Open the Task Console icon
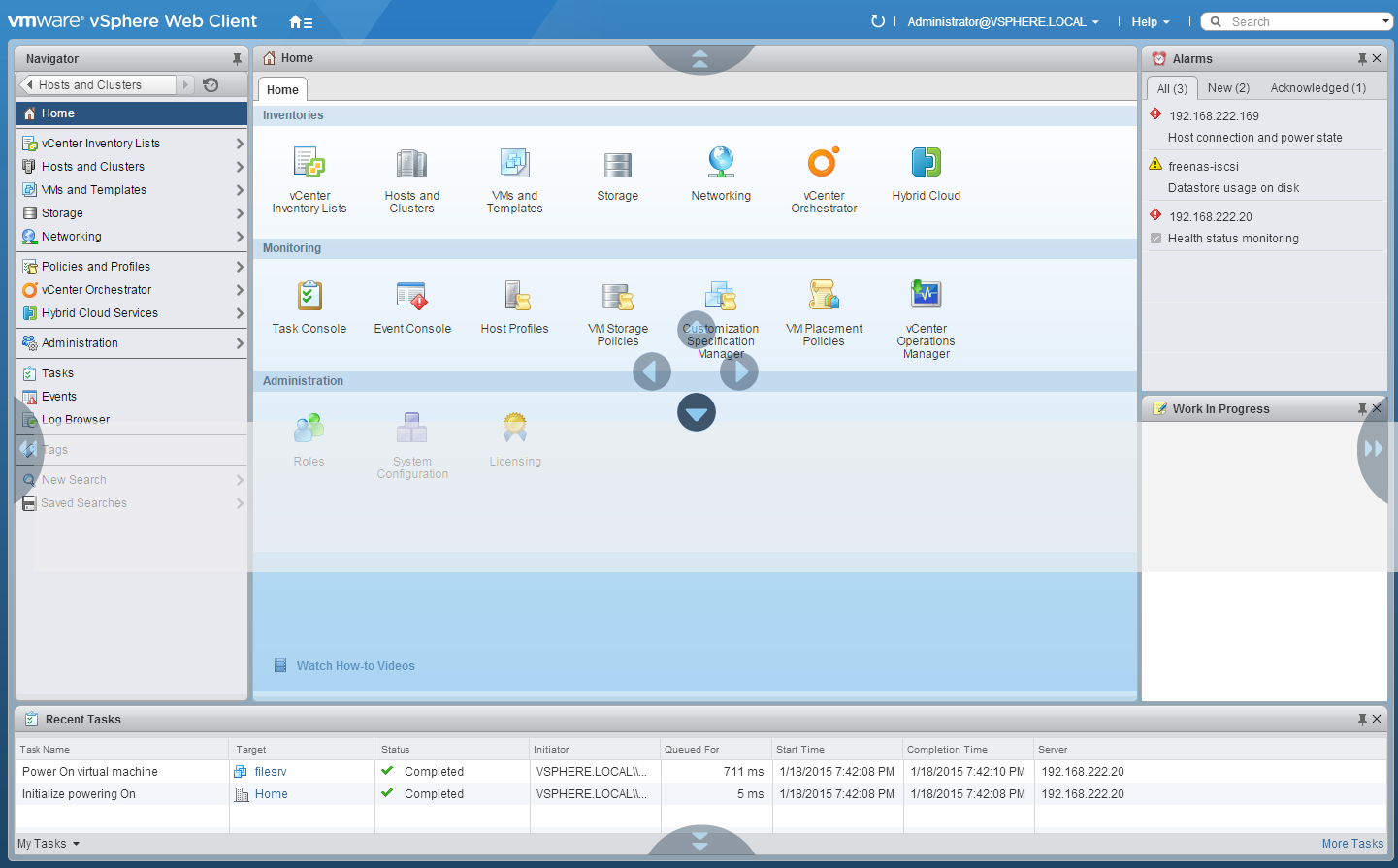The height and width of the screenshot is (868, 1398). [x=309, y=295]
